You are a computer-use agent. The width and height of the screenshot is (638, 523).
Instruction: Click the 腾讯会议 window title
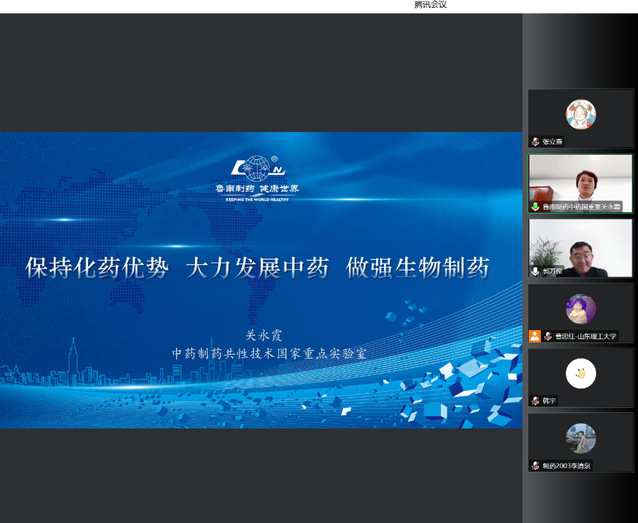point(430,5)
